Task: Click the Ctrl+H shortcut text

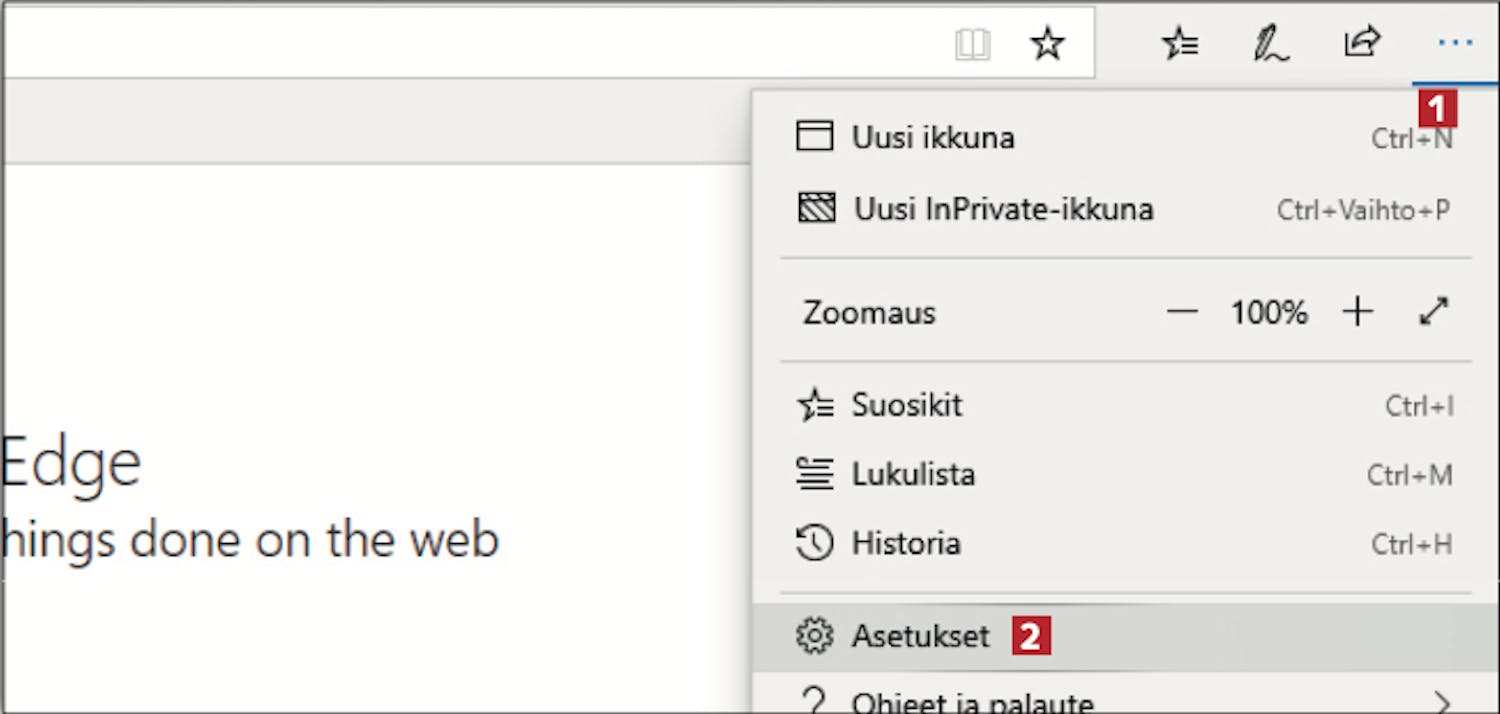Action: click(x=1412, y=544)
